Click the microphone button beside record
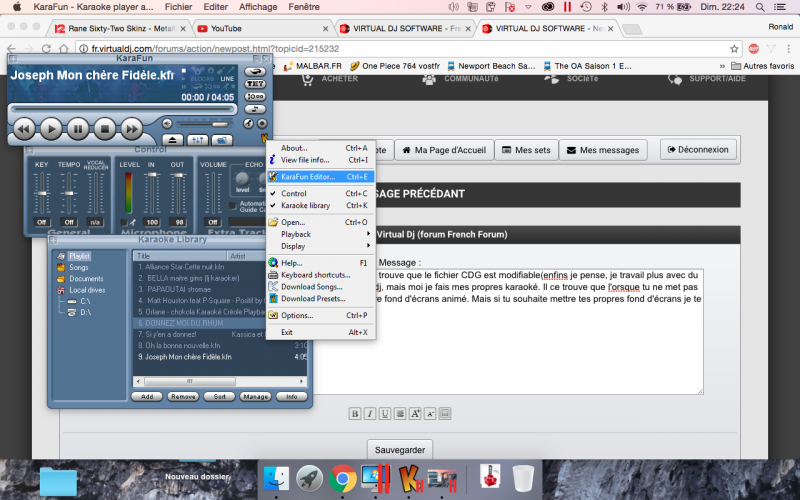Screen dimensions: 800x500 pyautogui.click(x=248, y=123)
